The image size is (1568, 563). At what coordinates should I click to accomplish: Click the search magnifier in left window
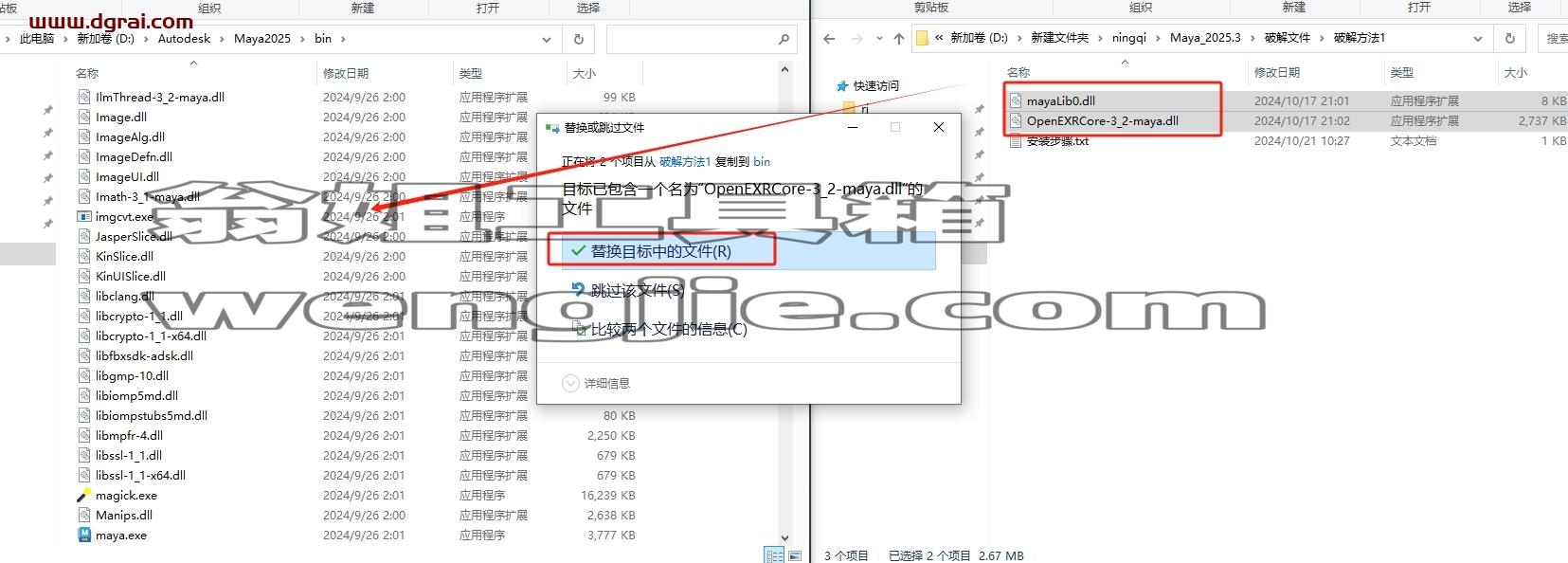pyautogui.click(x=784, y=39)
